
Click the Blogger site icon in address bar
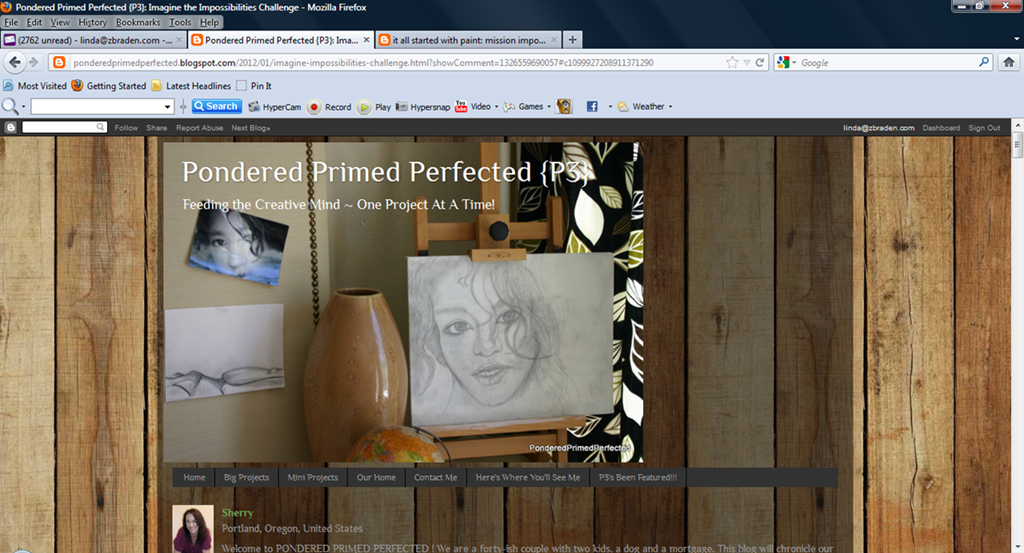click(x=59, y=63)
